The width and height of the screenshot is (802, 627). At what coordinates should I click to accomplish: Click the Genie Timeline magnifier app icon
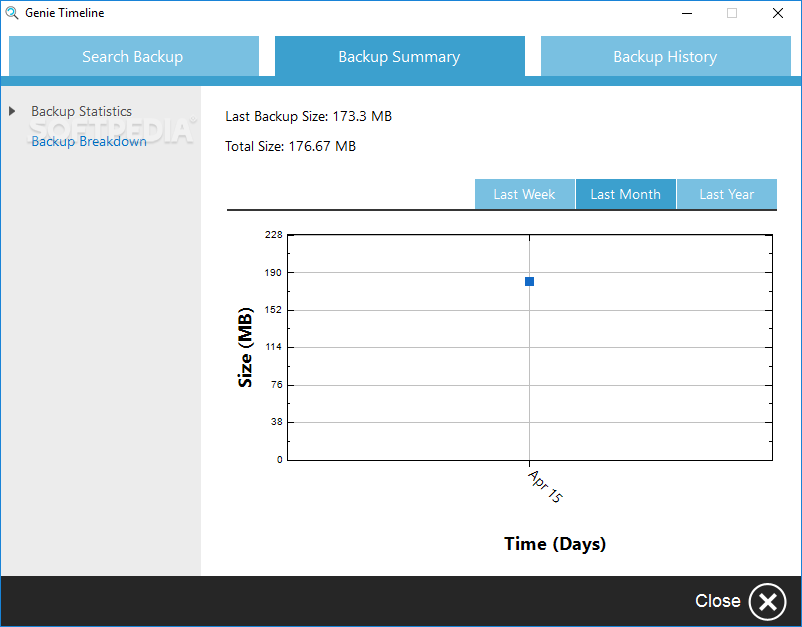[12, 13]
